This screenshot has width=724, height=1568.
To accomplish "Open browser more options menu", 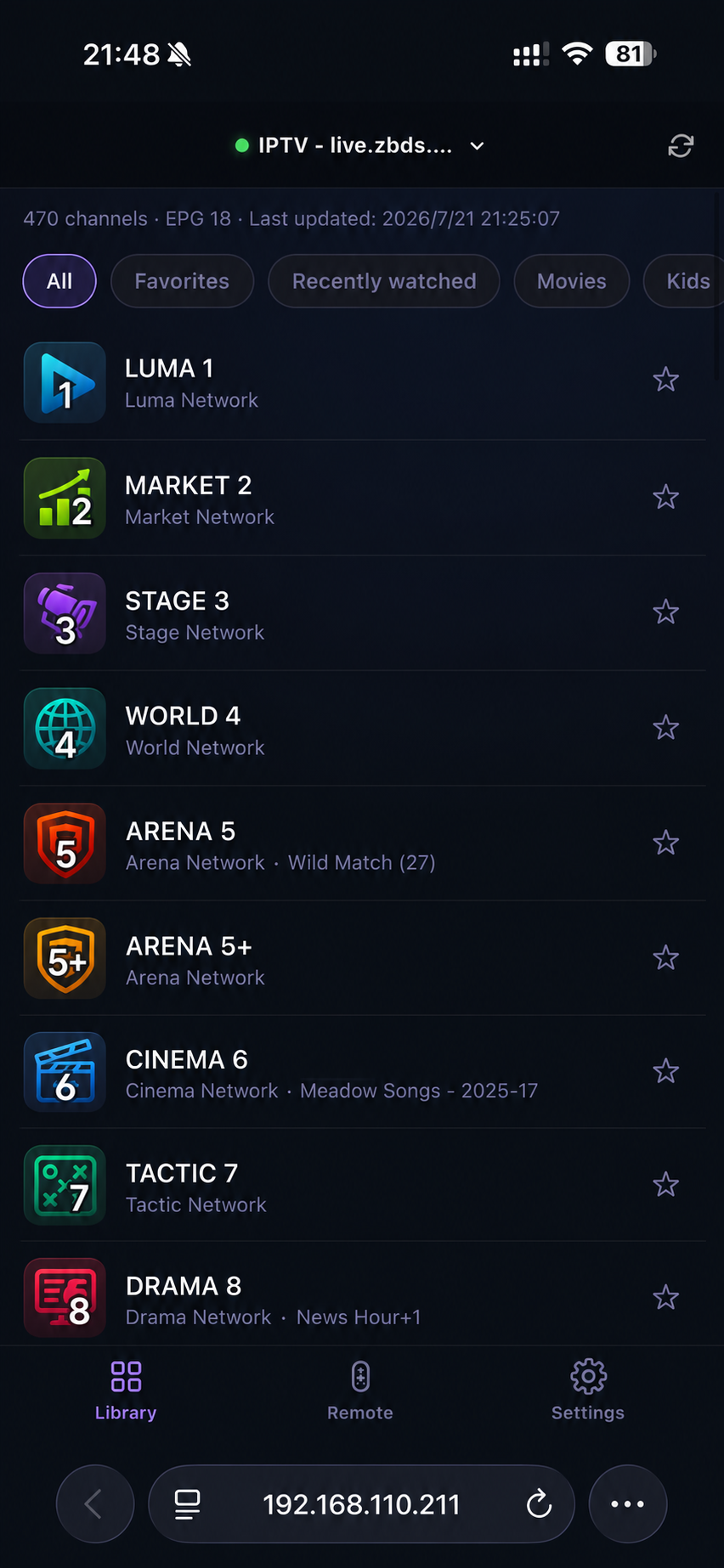I will coord(628,1503).
